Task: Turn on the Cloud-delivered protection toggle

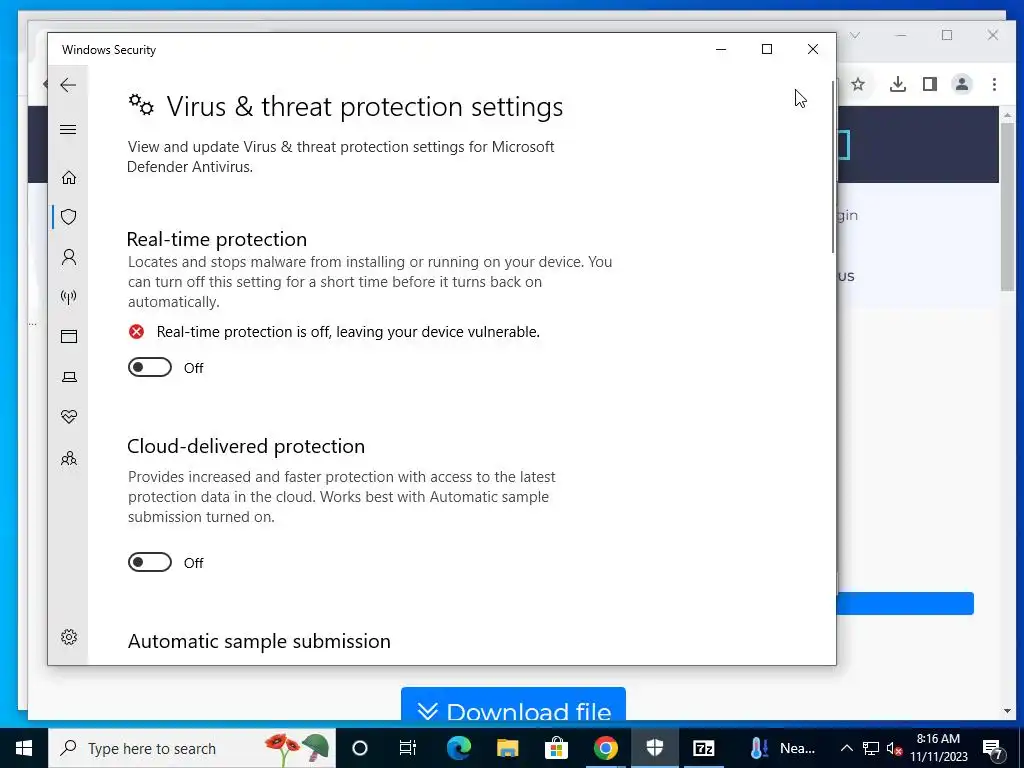Action: (x=150, y=562)
